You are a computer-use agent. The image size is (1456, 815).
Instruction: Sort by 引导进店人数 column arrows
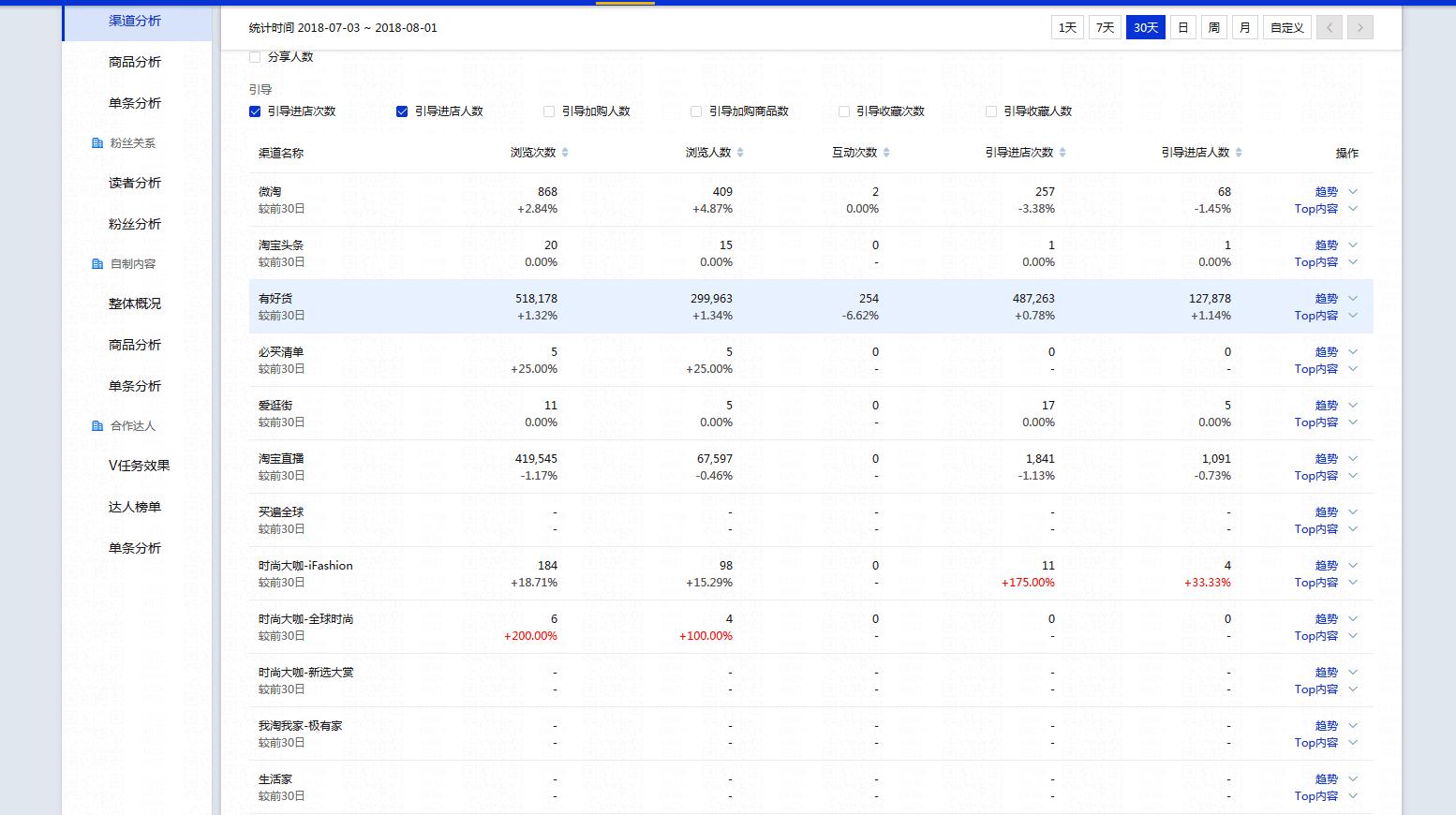point(1239,153)
